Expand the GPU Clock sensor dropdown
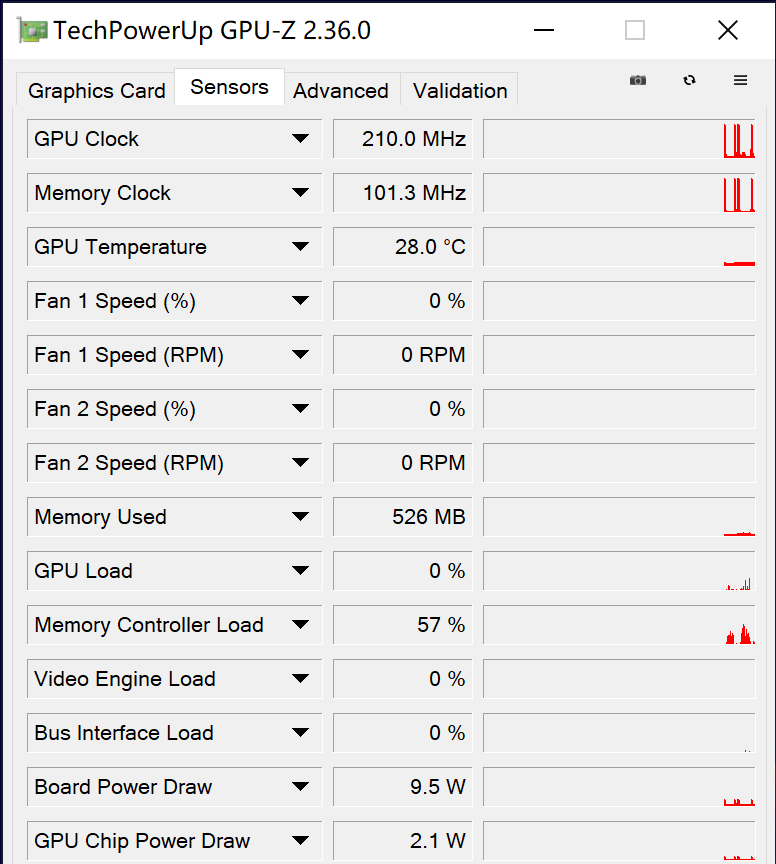This screenshot has width=776, height=864. click(x=301, y=138)
